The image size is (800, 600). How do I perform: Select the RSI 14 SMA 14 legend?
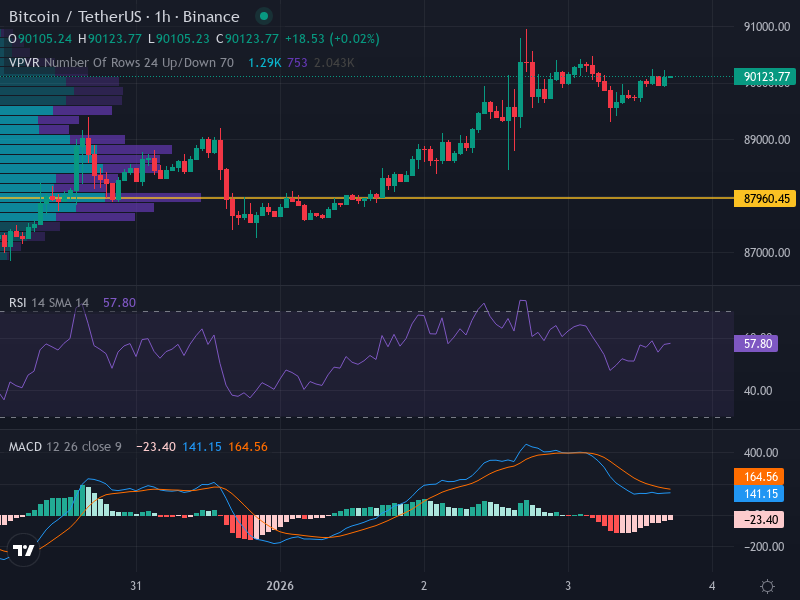point(50,302)
